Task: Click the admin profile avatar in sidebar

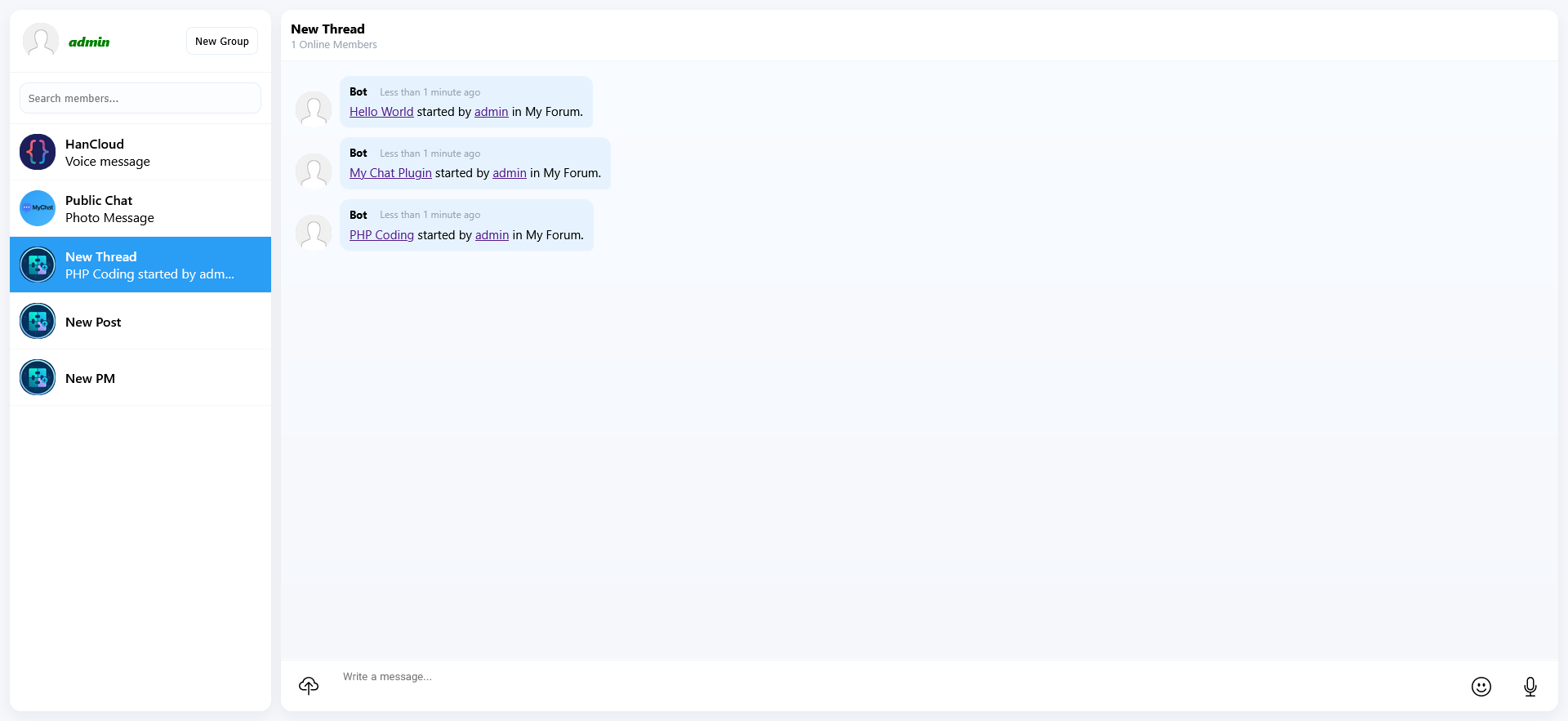Action: [x=40, y=41]
